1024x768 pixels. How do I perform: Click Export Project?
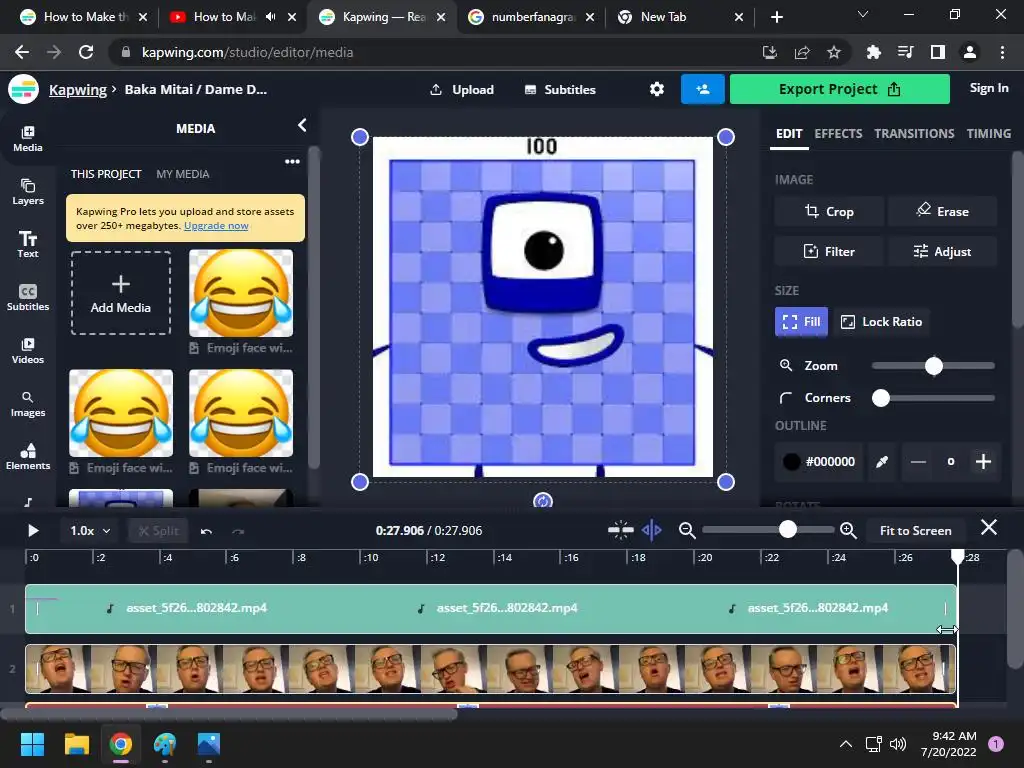(839, 89)
